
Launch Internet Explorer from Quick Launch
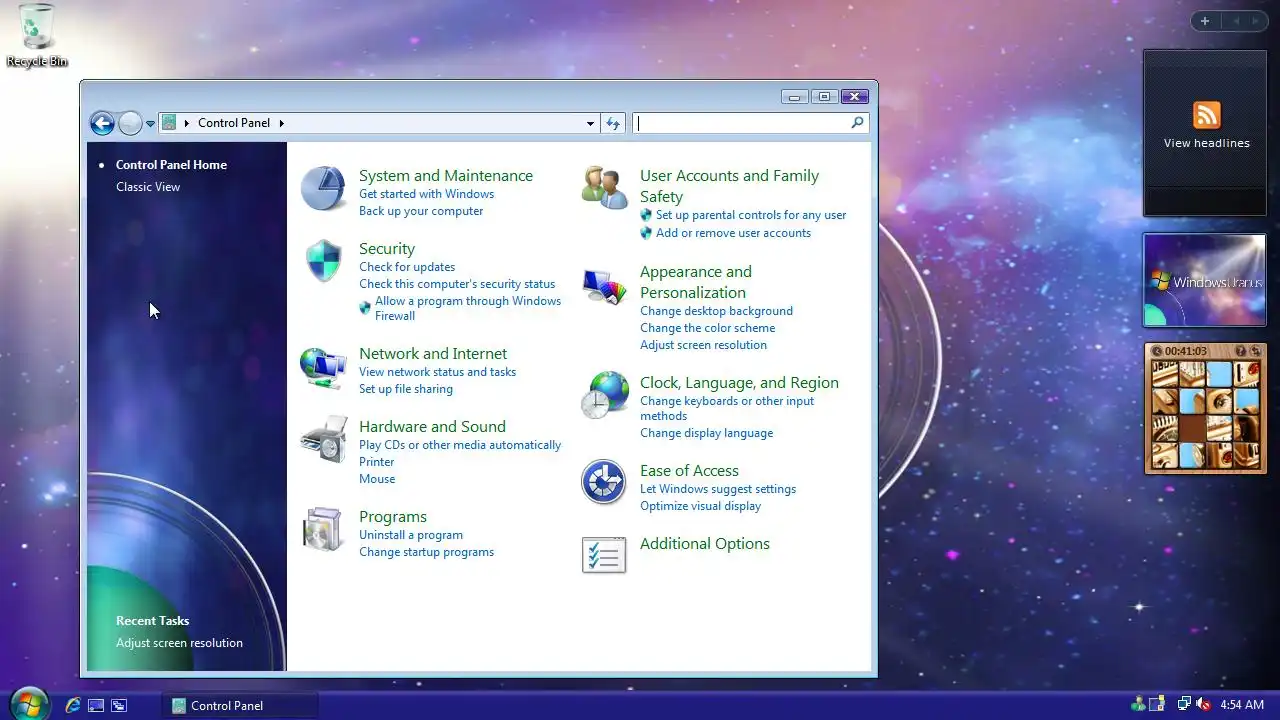coord(73,705)
